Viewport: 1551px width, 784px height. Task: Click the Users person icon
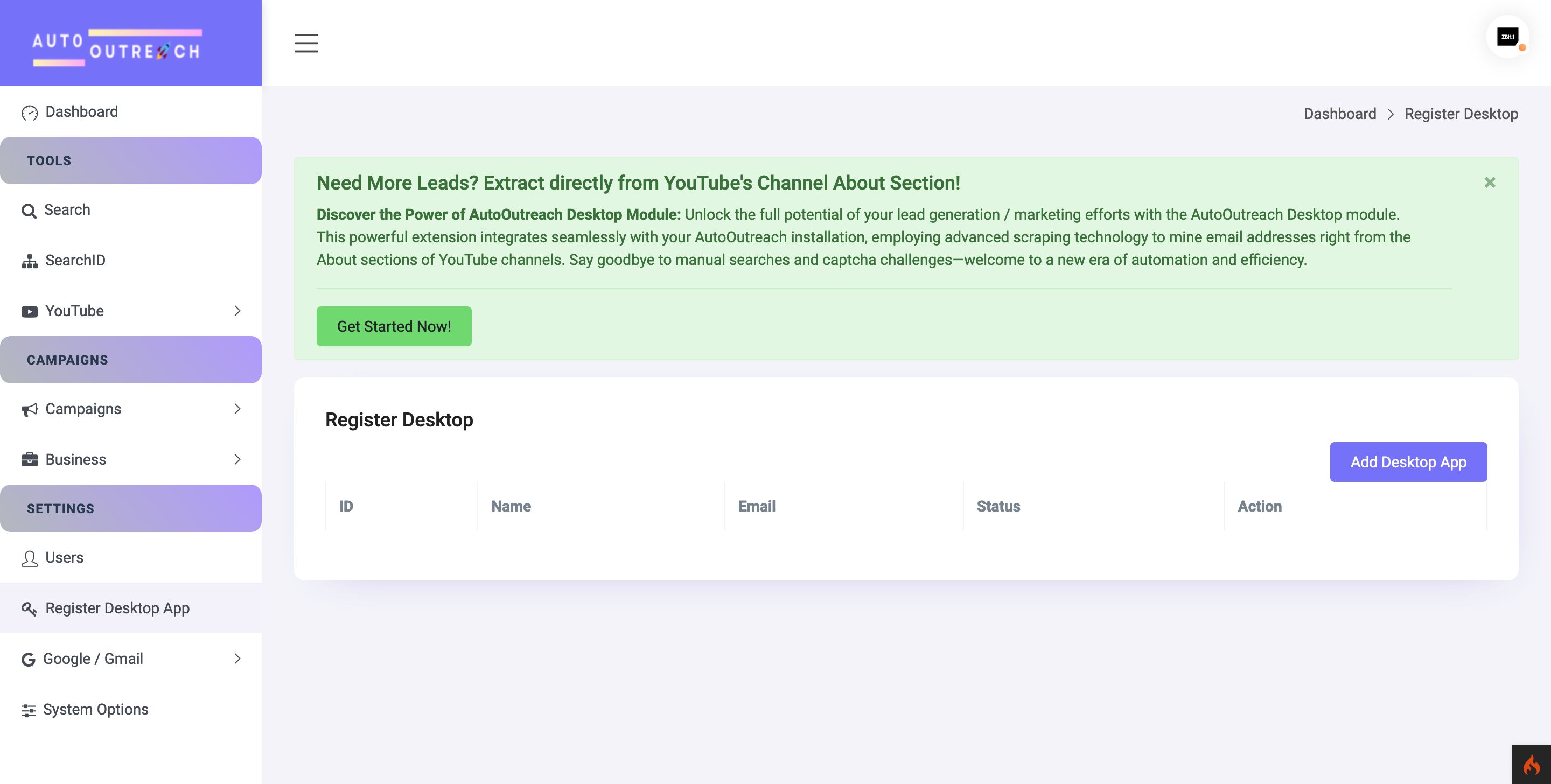(30, 558)
